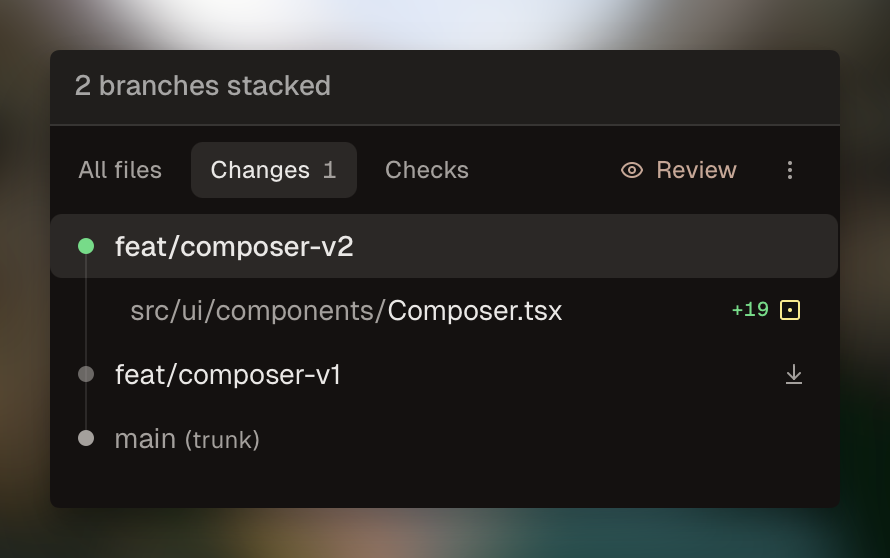Click the gray node dot for feat/composer-v1

86,374
